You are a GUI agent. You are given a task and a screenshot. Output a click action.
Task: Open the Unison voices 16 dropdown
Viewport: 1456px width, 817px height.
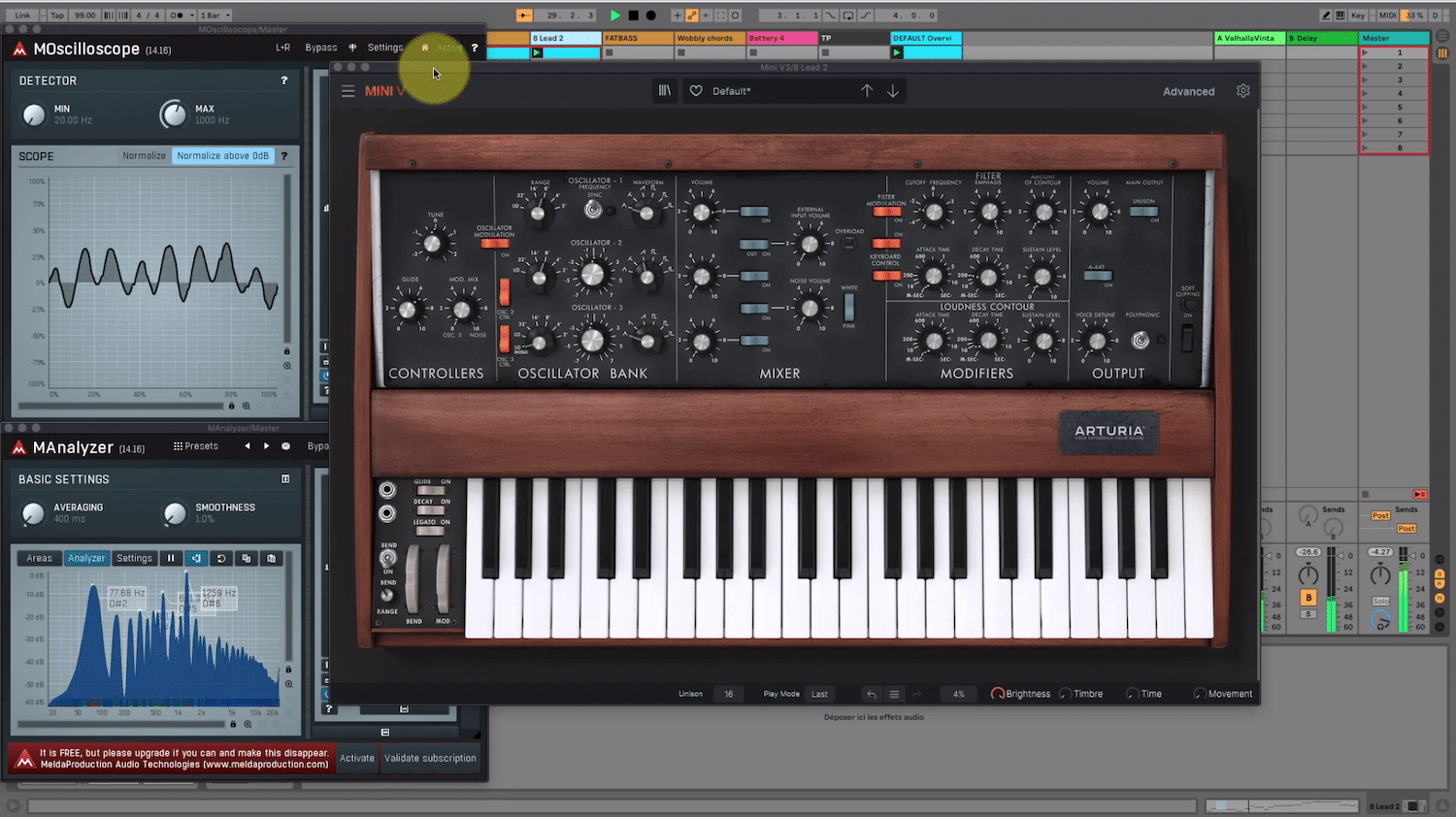729,694
